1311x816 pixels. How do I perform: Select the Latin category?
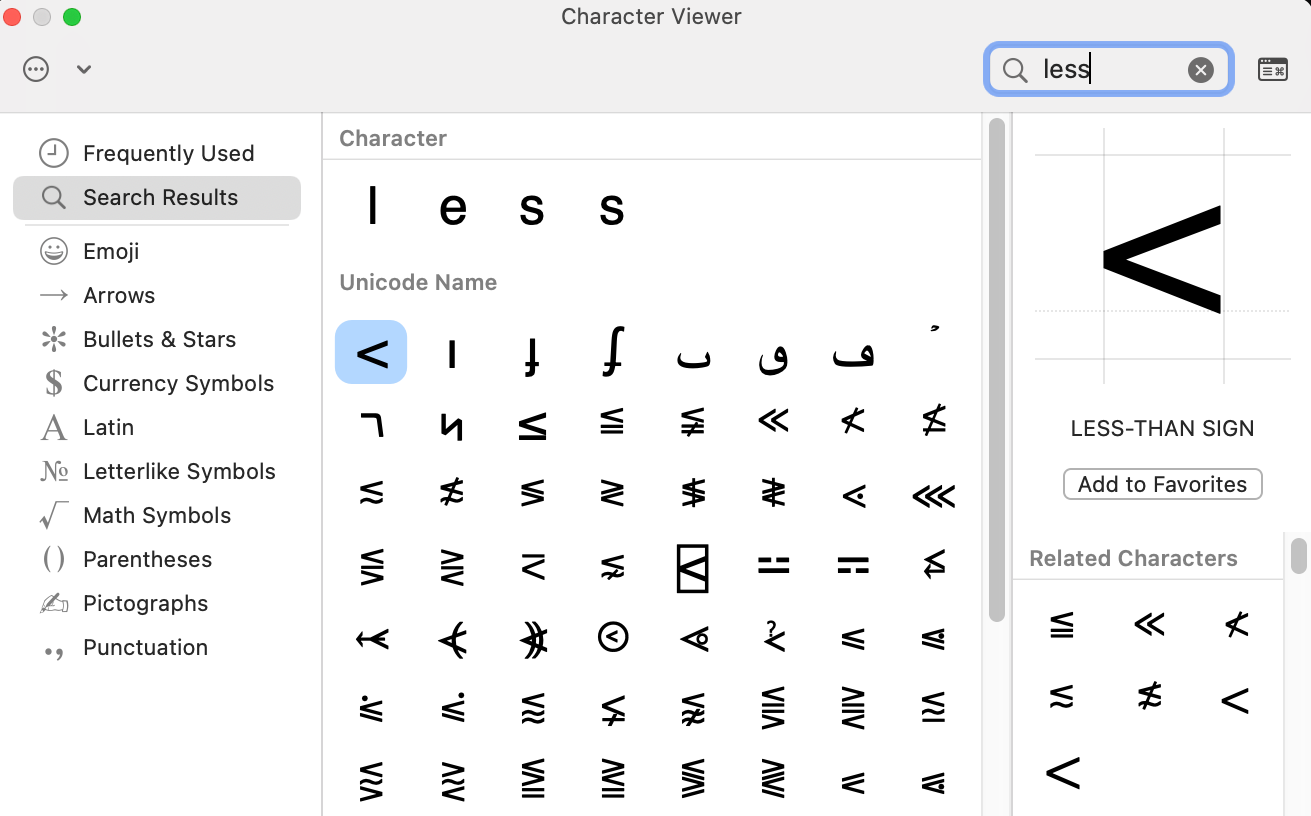point(157,427)
